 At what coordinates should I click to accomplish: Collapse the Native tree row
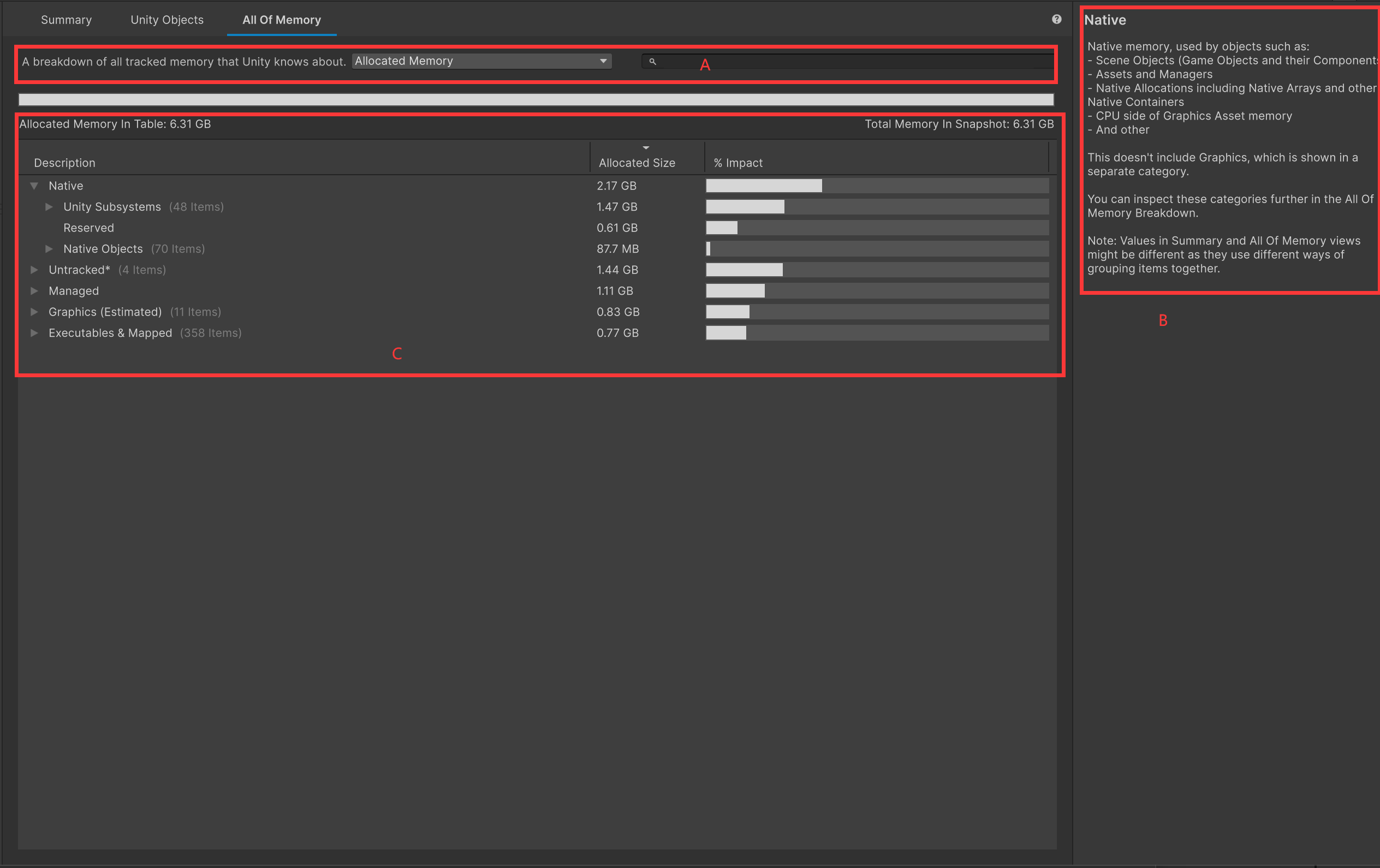pos(34,186)
